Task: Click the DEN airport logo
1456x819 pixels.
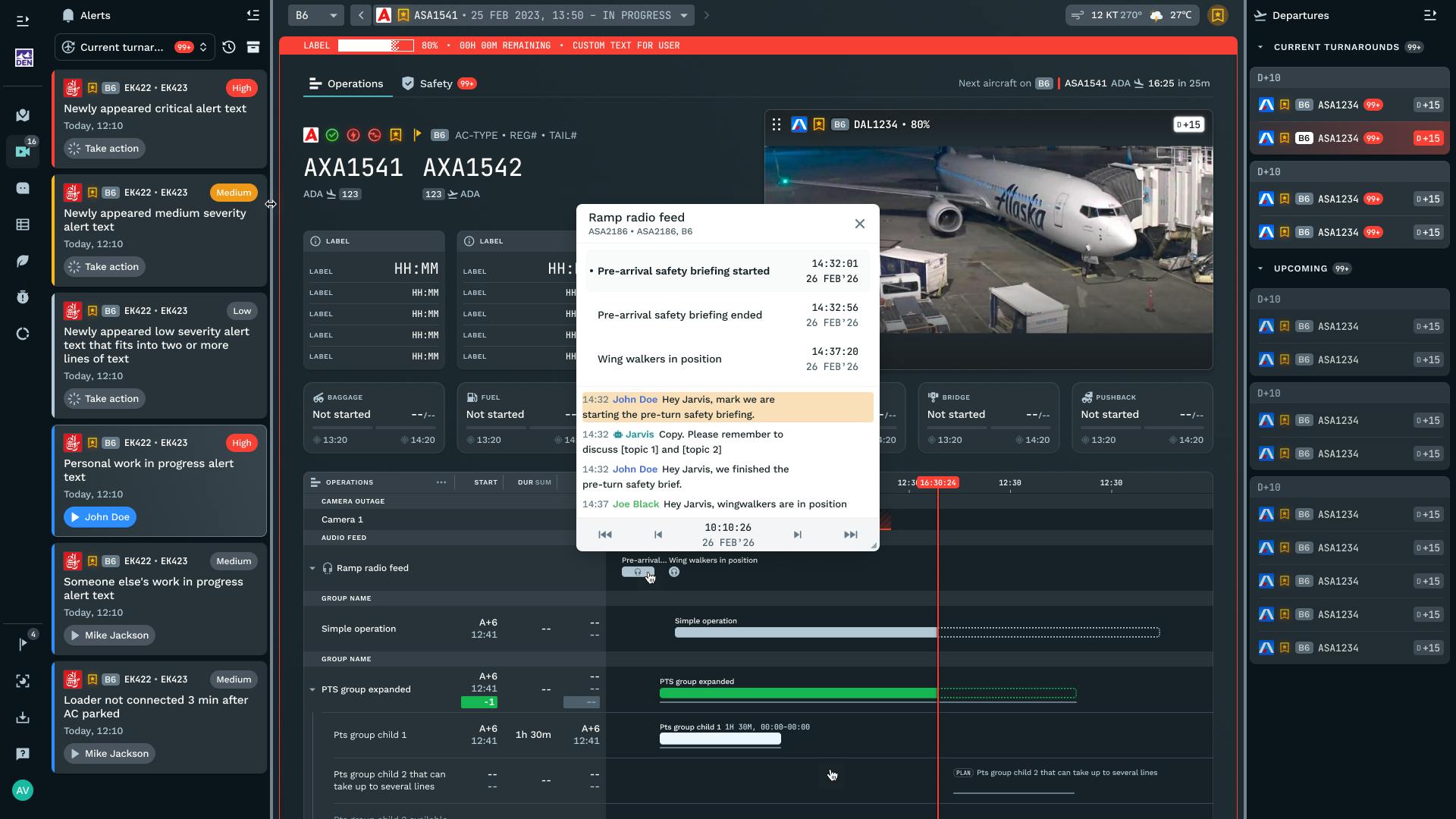Action: (24, 58)
